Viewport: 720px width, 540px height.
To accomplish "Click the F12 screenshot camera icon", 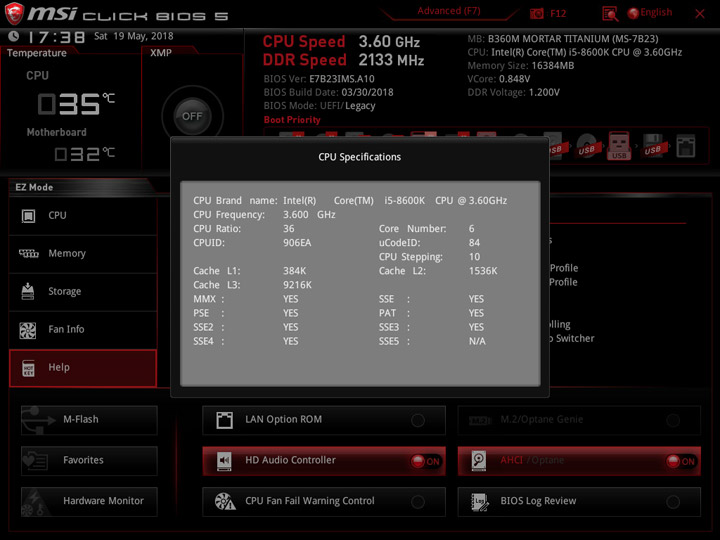I will (x=536, y=14).
